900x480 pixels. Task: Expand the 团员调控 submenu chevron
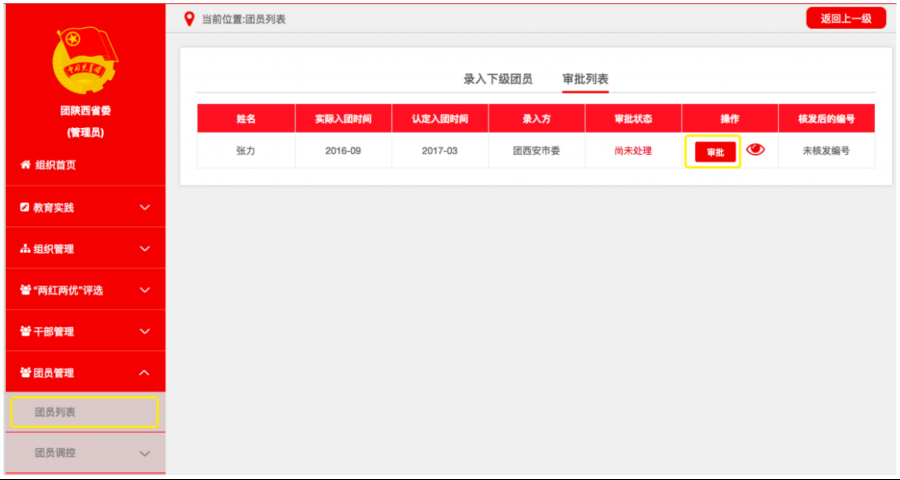pyautogui.click(x=144, y=454)
